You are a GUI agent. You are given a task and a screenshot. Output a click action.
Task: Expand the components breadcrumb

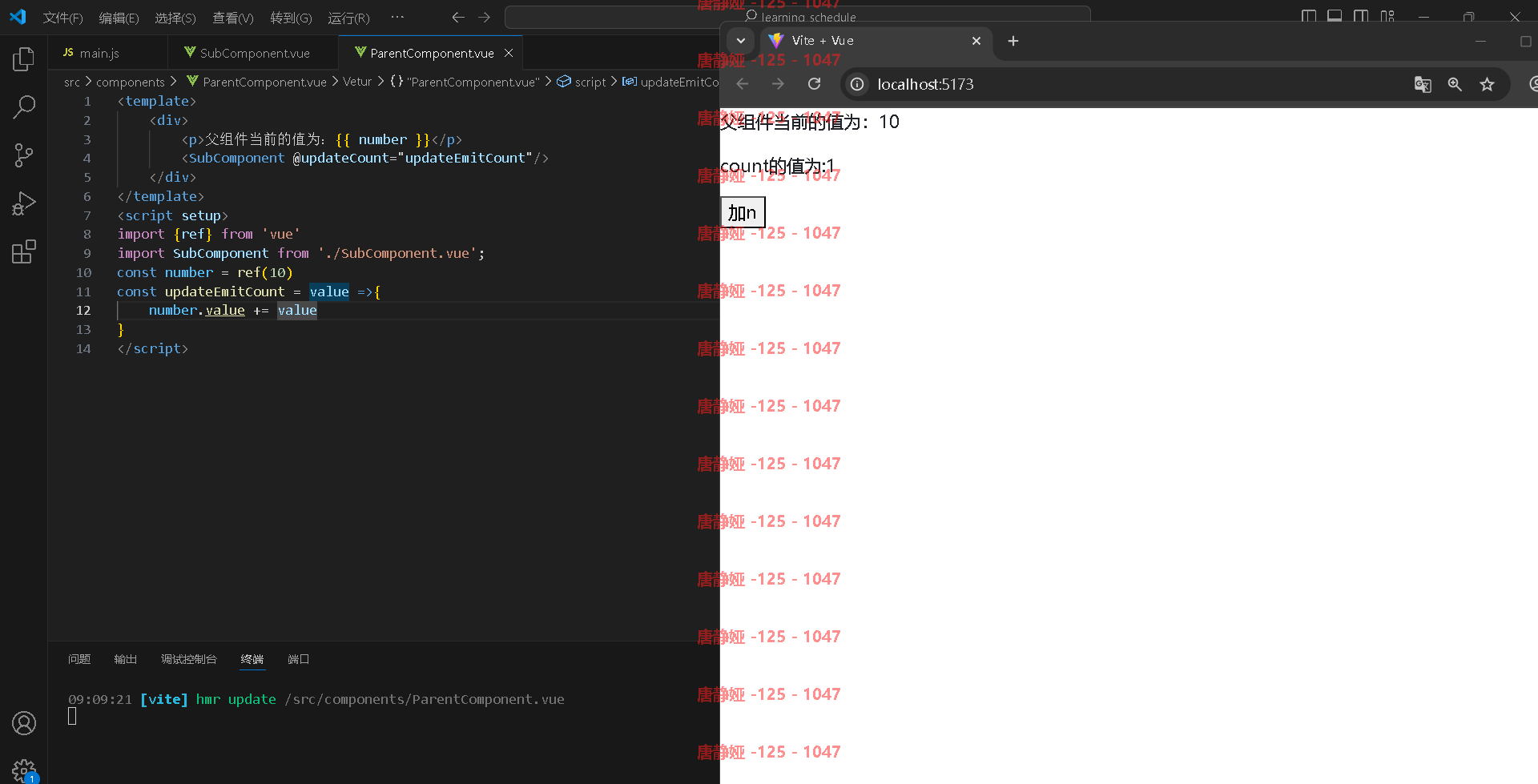tap(130, 82)
